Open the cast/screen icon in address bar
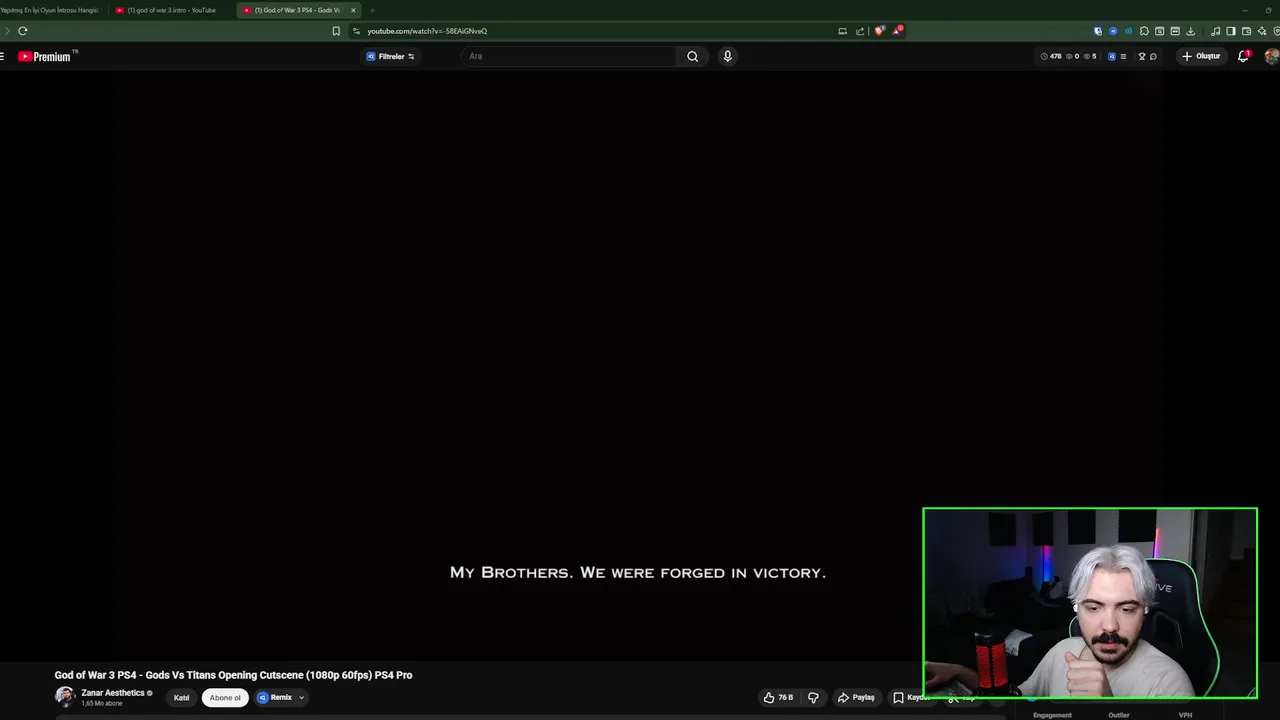Image resolution: width=1280 pixels, height=720 pixels. tap(842, 31)
